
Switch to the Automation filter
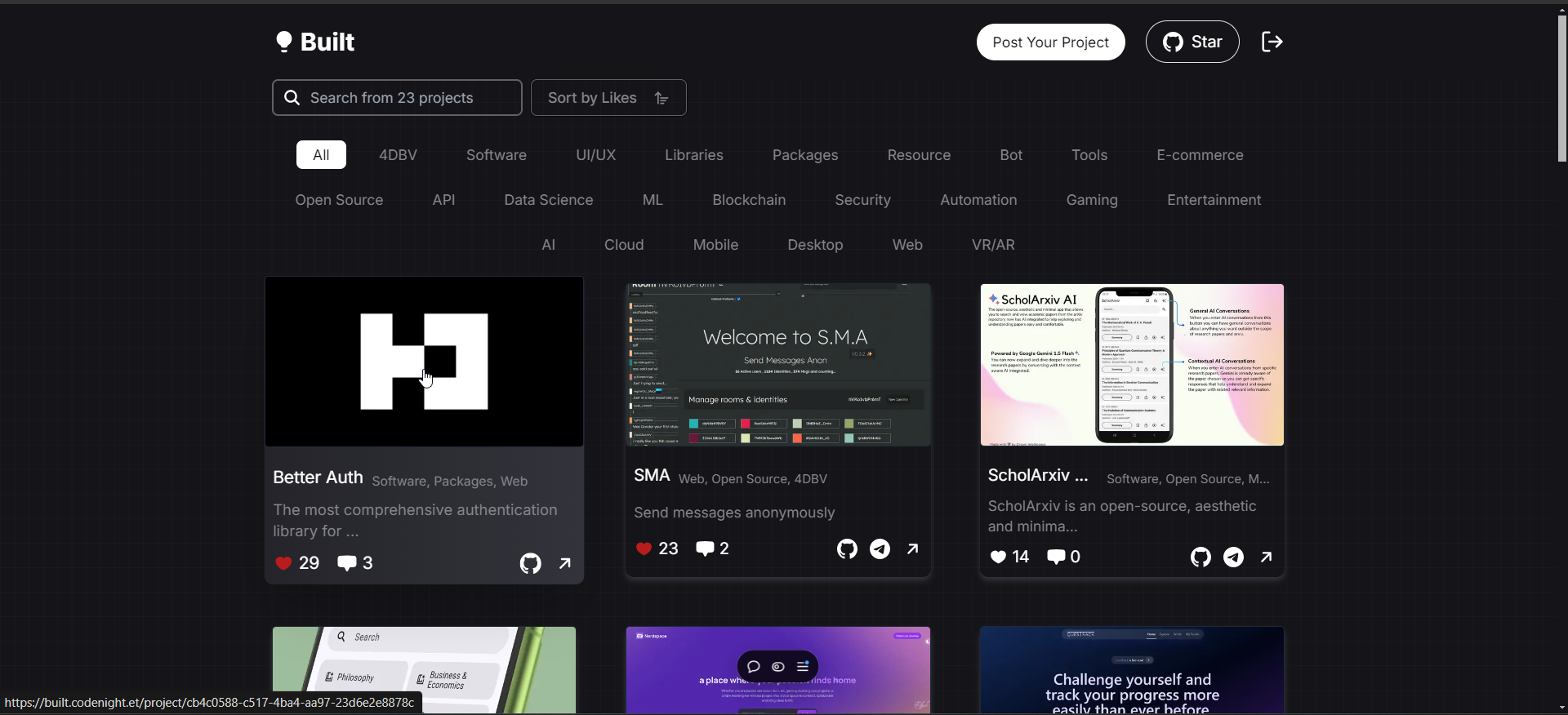pyautogui.click(x=978, y=200)
